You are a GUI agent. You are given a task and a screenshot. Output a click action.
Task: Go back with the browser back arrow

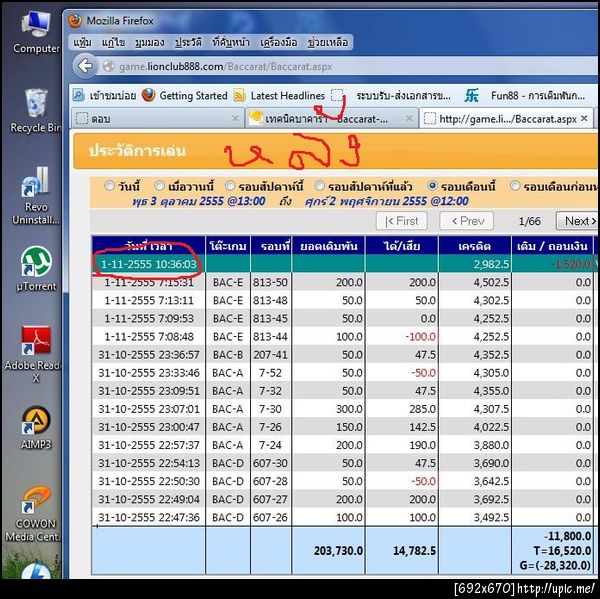click(x=85, y=66)
